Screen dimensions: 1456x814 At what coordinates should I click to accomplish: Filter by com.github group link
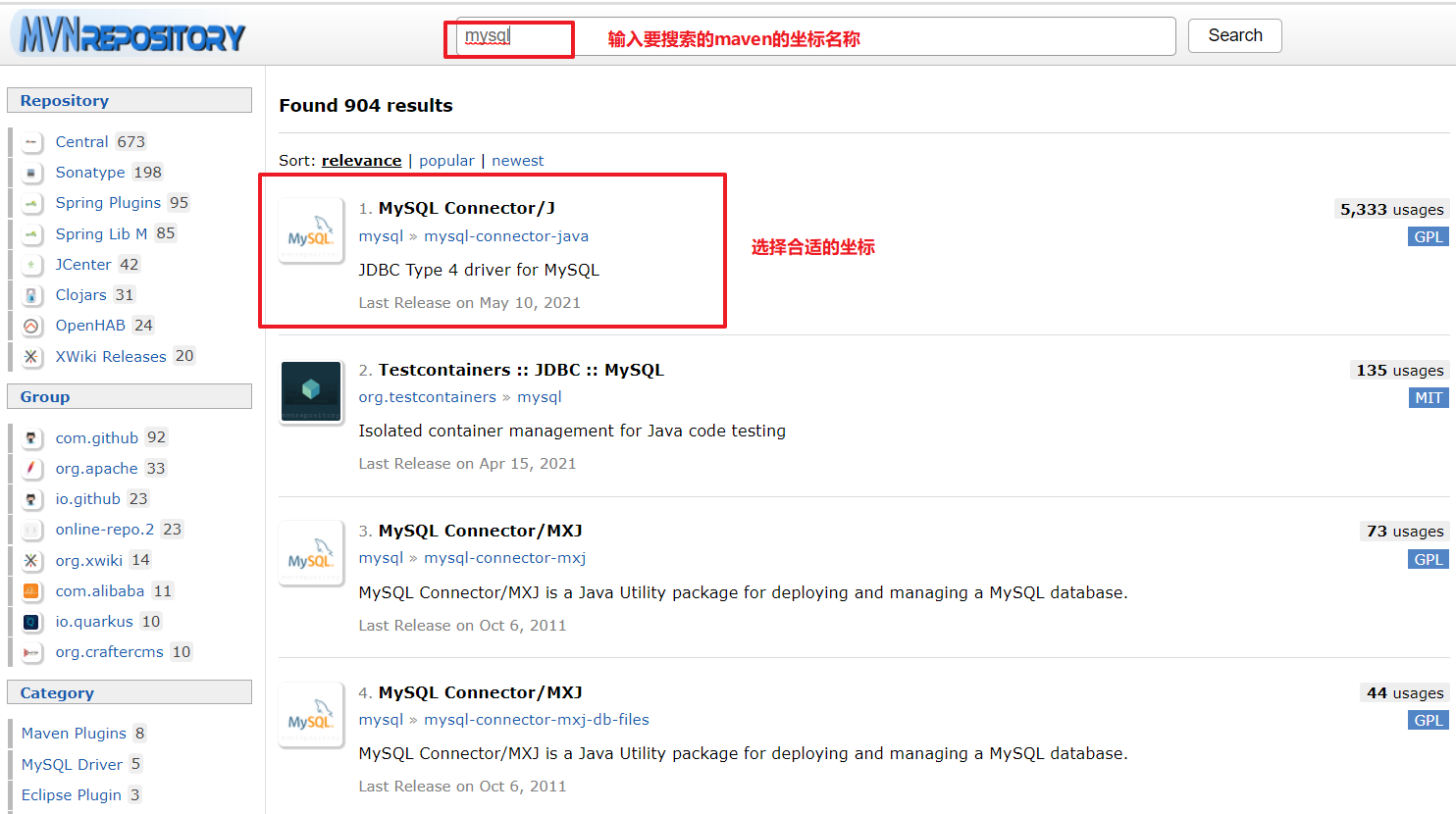tap(97, 438)
